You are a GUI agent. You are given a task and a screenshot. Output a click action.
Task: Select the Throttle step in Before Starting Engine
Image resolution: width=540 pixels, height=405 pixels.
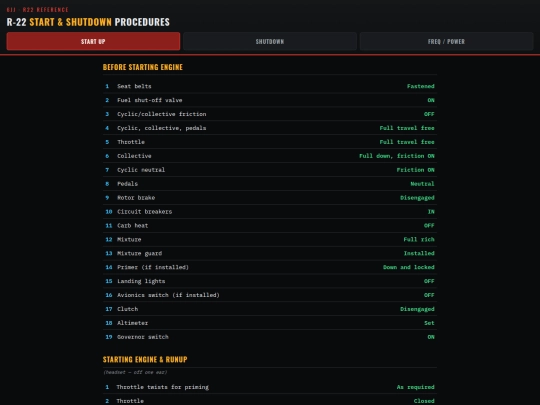pyautogui.click(x=270, y=142)
